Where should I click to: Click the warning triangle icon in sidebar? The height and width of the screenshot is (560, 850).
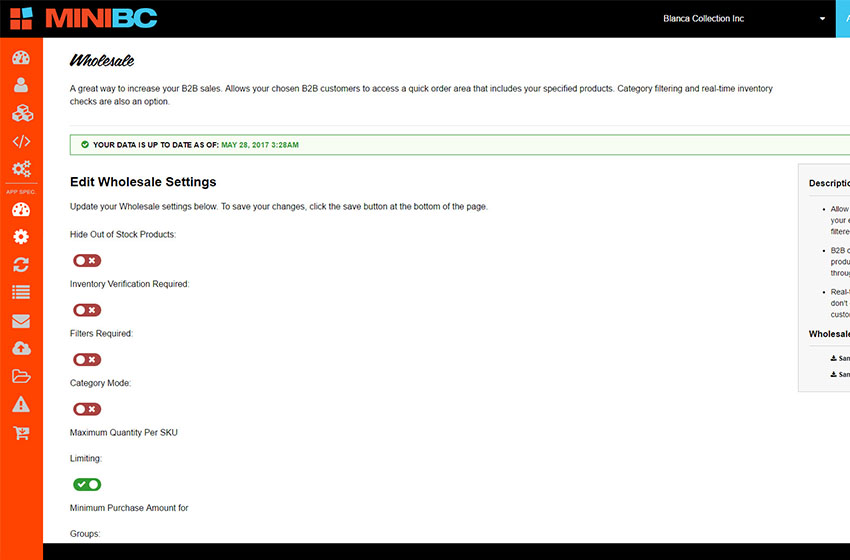[21, 405]
